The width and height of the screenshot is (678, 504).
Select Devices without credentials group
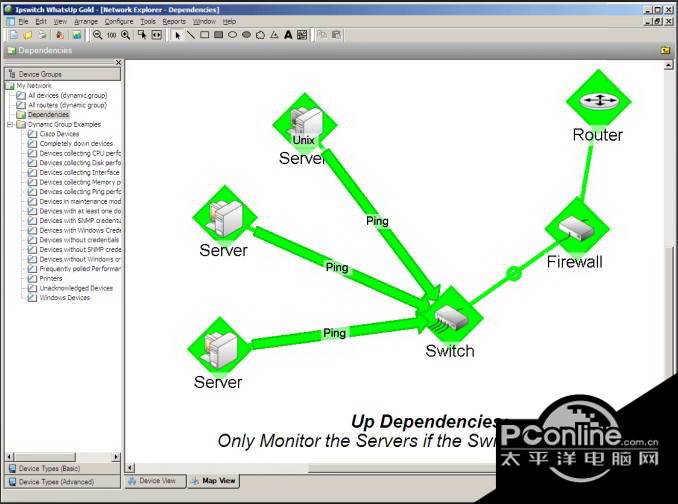(x=79, y=240)
